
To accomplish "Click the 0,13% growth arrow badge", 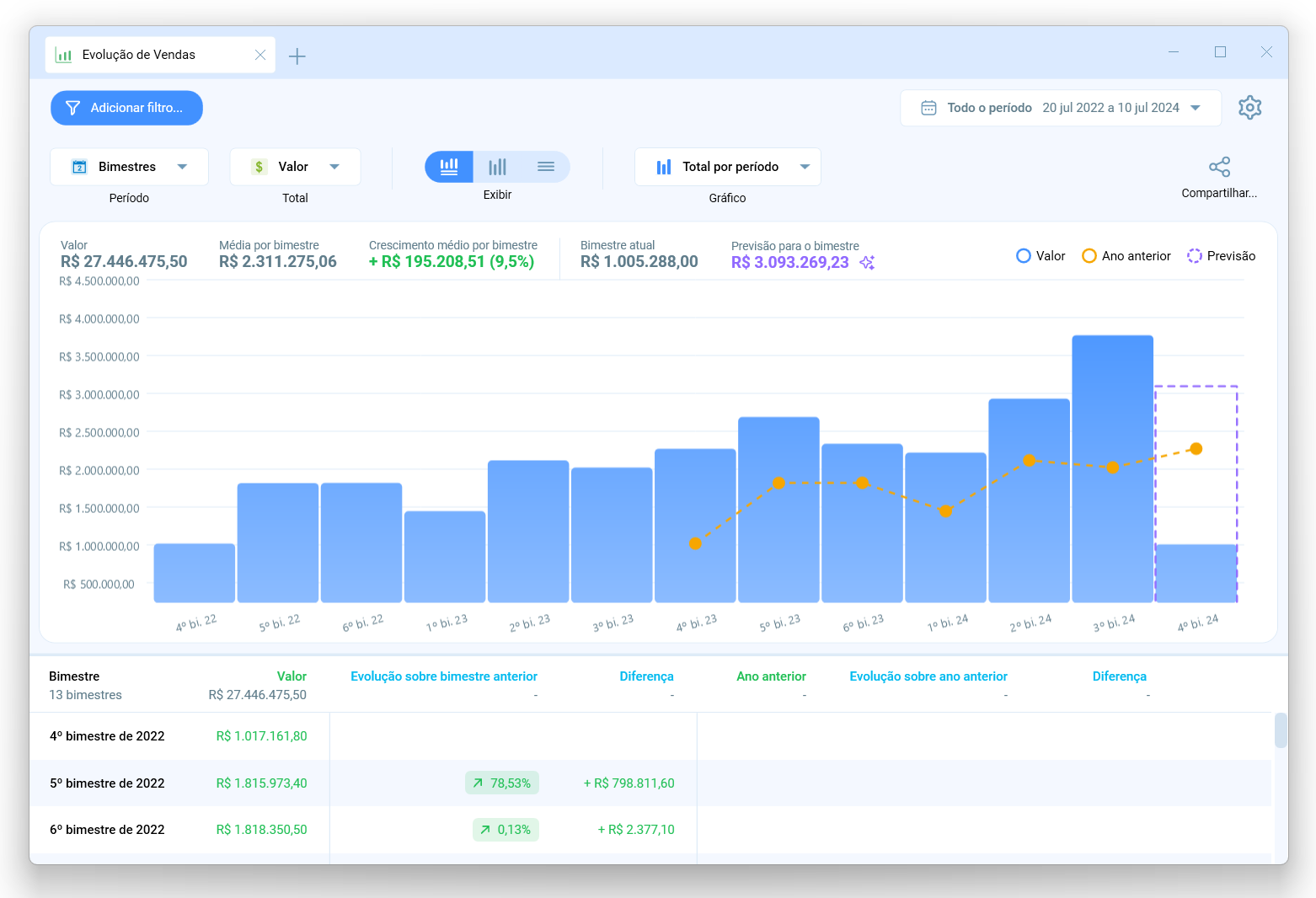I will point(506,830).
